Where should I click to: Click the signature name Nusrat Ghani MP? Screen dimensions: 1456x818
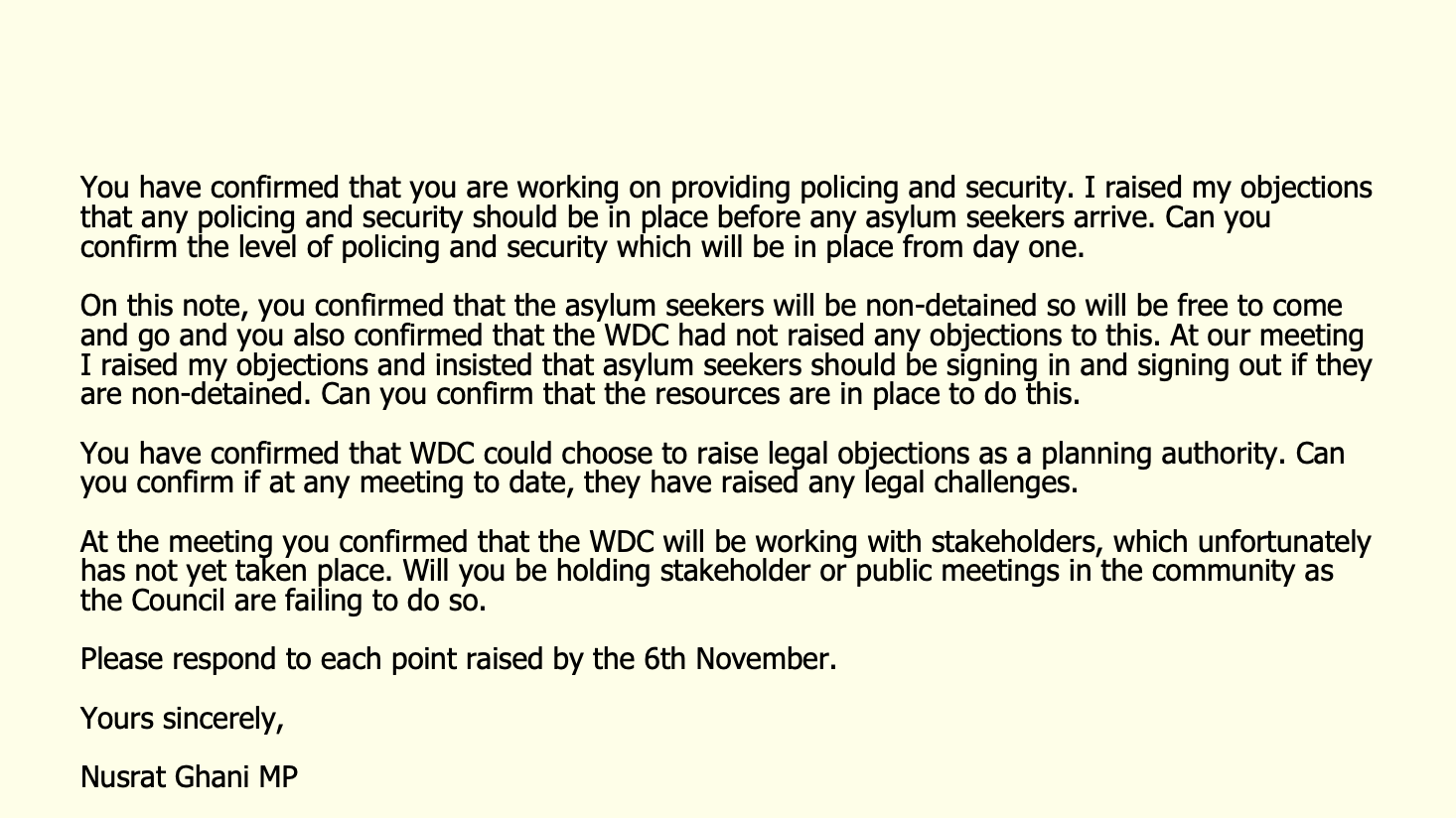[x=189, y=776]
